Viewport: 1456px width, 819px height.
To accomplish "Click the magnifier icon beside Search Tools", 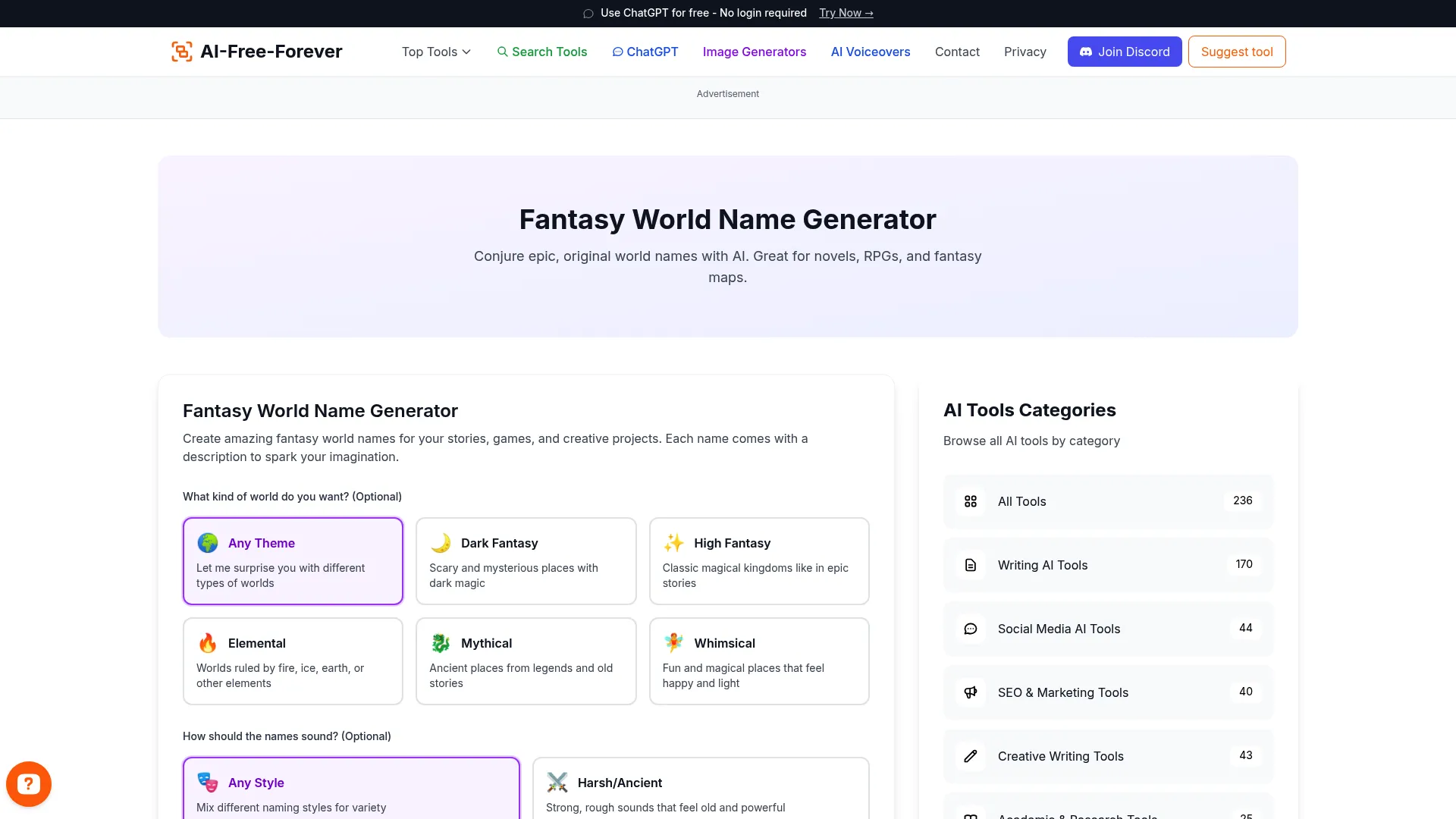I will point(502,52).
